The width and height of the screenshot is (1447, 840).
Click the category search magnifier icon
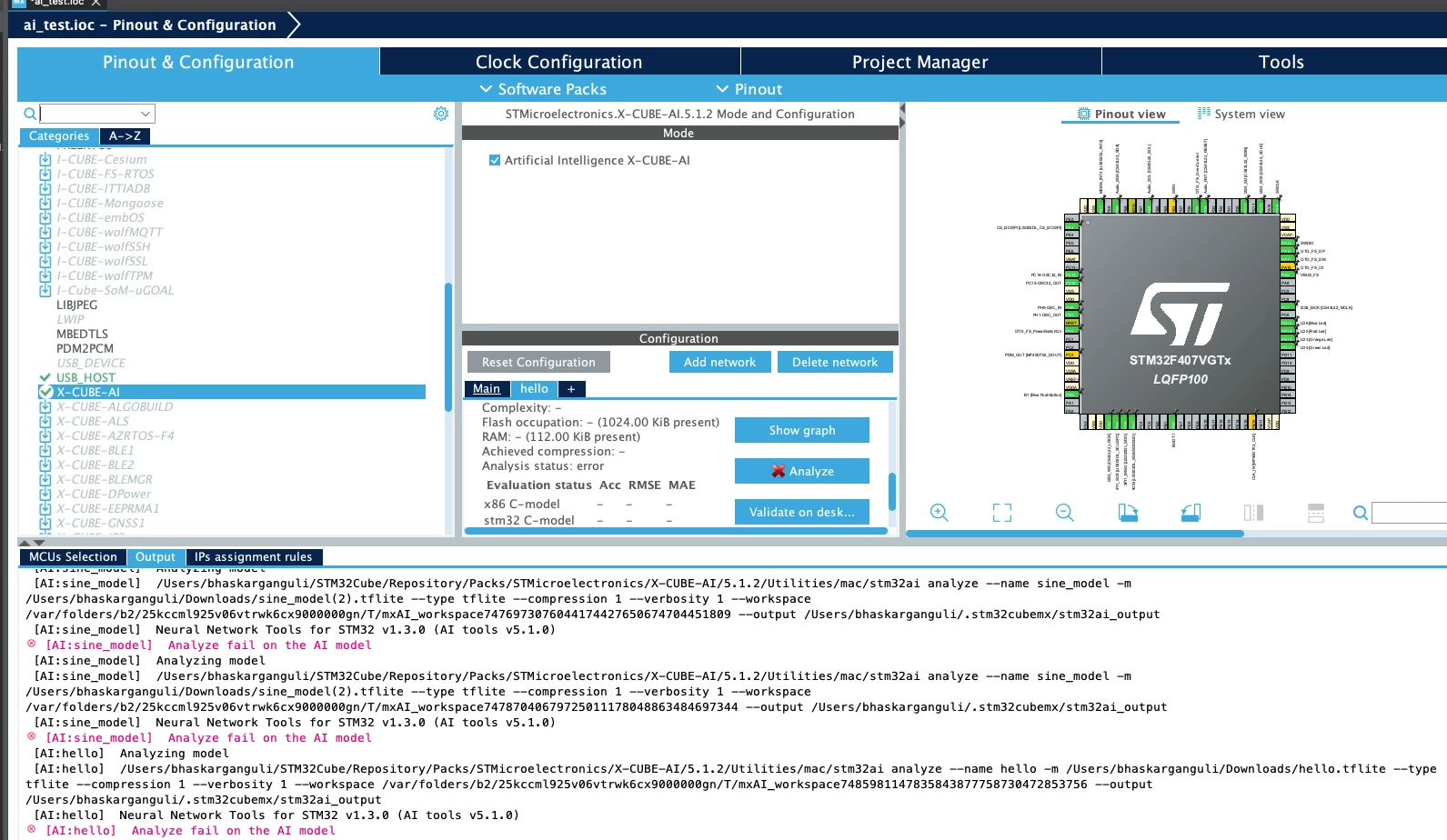(30, 114)
